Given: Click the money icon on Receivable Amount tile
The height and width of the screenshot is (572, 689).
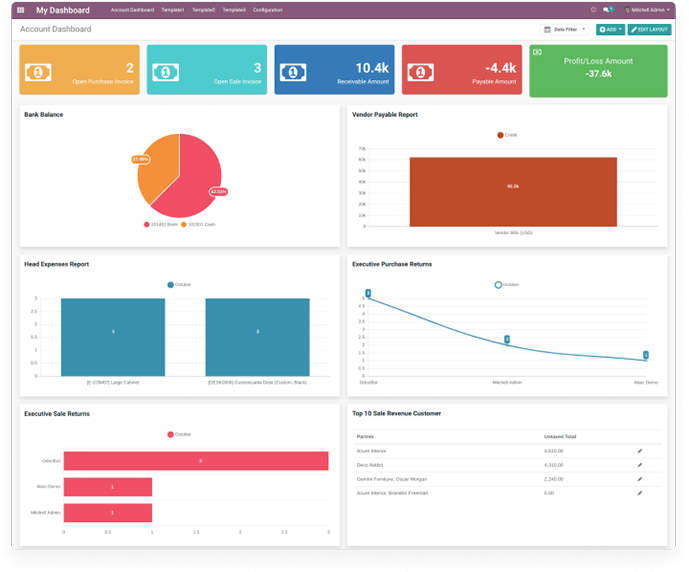Looking at the screenshot, I should click(294, 73).
